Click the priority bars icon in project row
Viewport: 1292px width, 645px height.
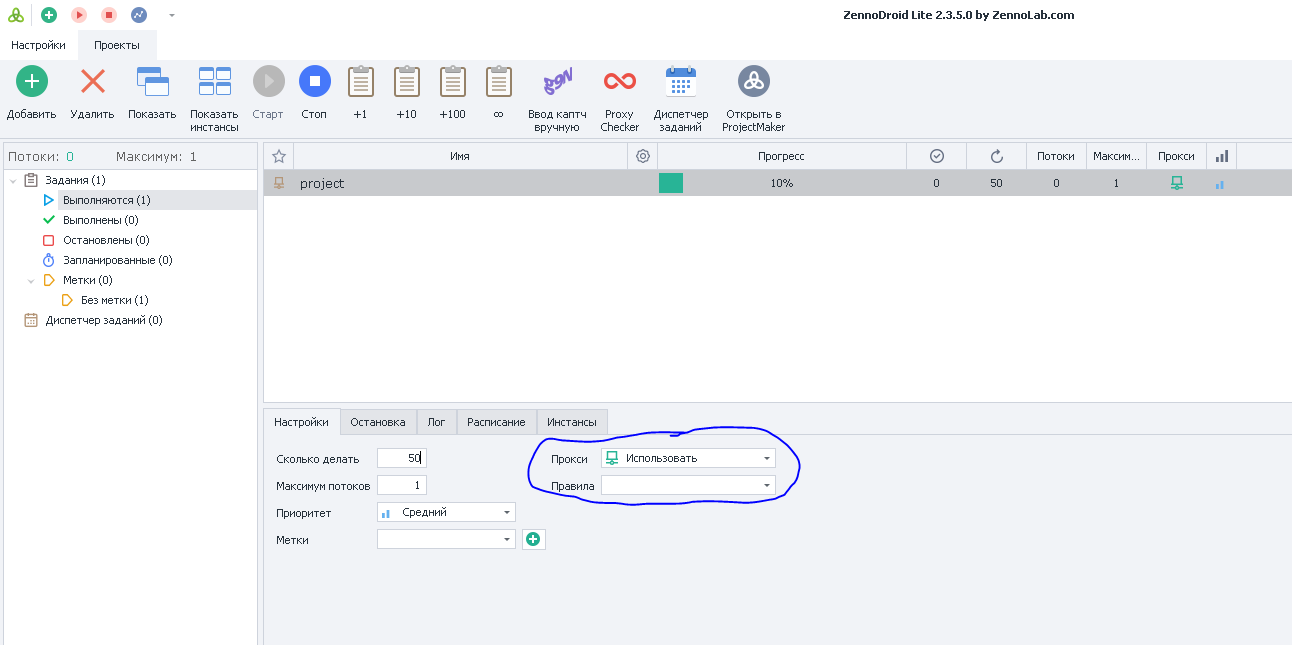click(1220, 184)
